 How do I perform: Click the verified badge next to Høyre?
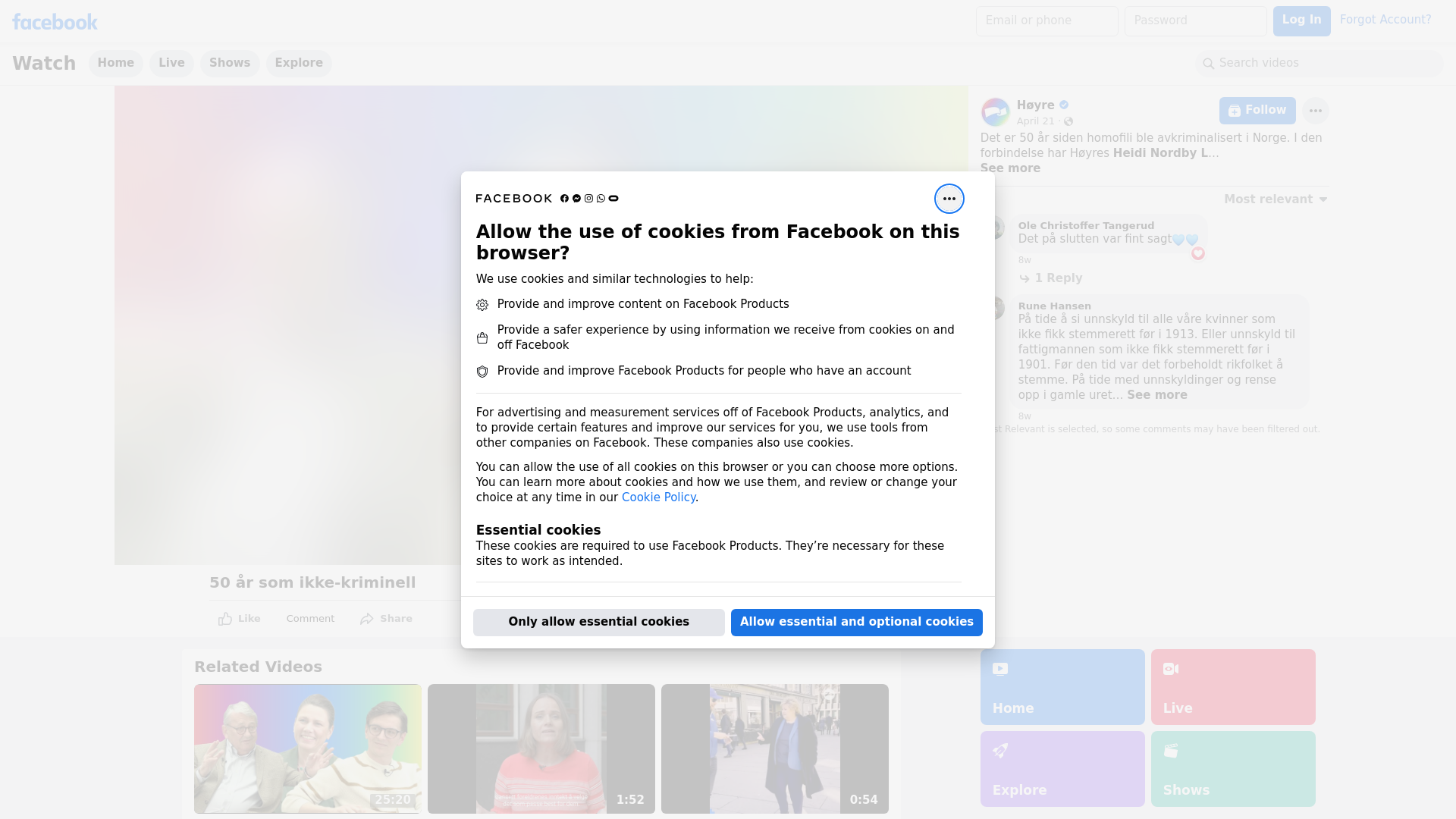[1064, 105]
